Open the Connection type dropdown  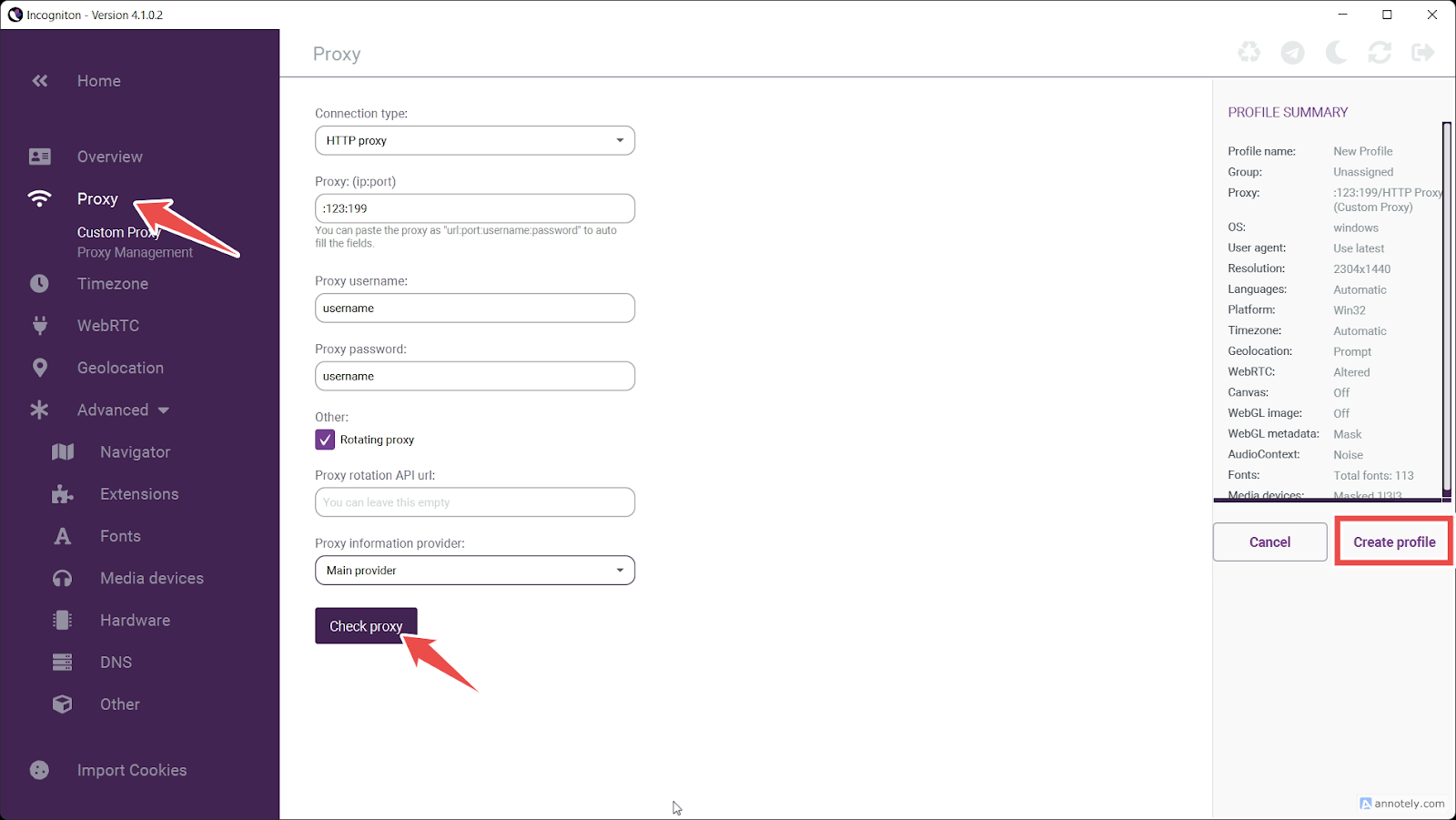tap(475, 140)
